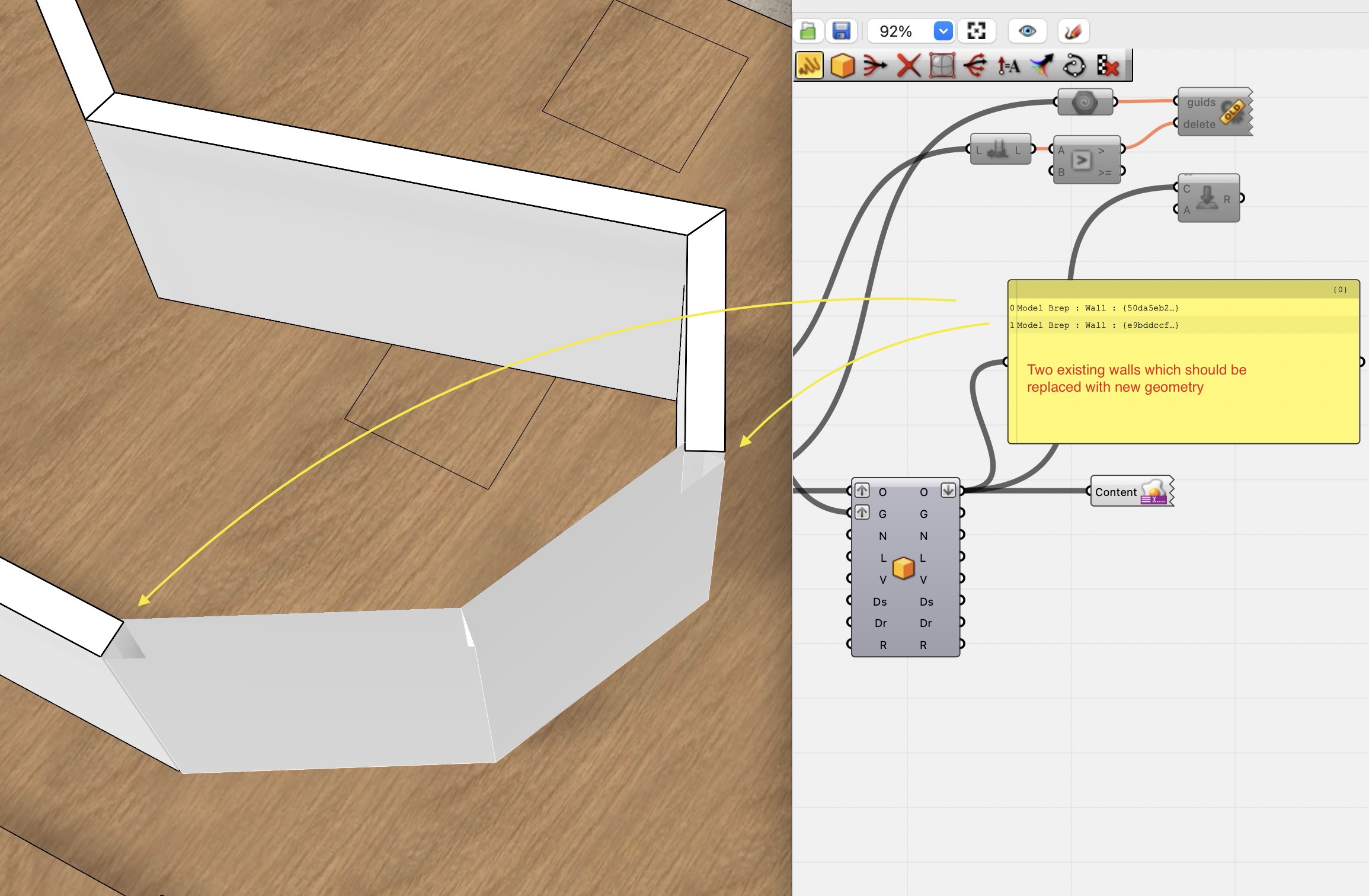Click the multicolor arrow icon
Screen dimensions: 1369x896
(x=1041, y=65)
